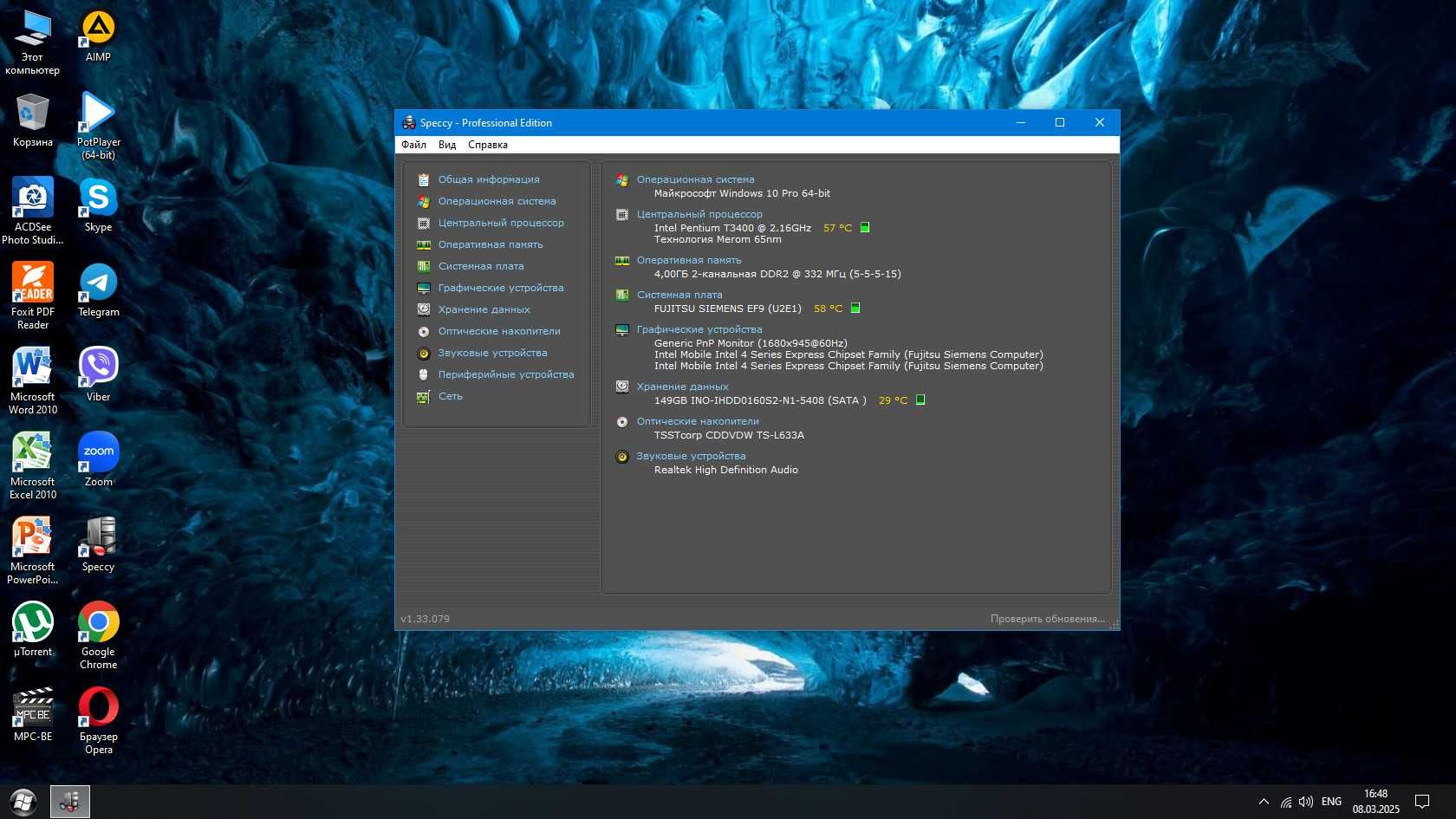Open the Вид menu
The image size is (1456, 819).
pyautogui.click(x=447, y=145)
